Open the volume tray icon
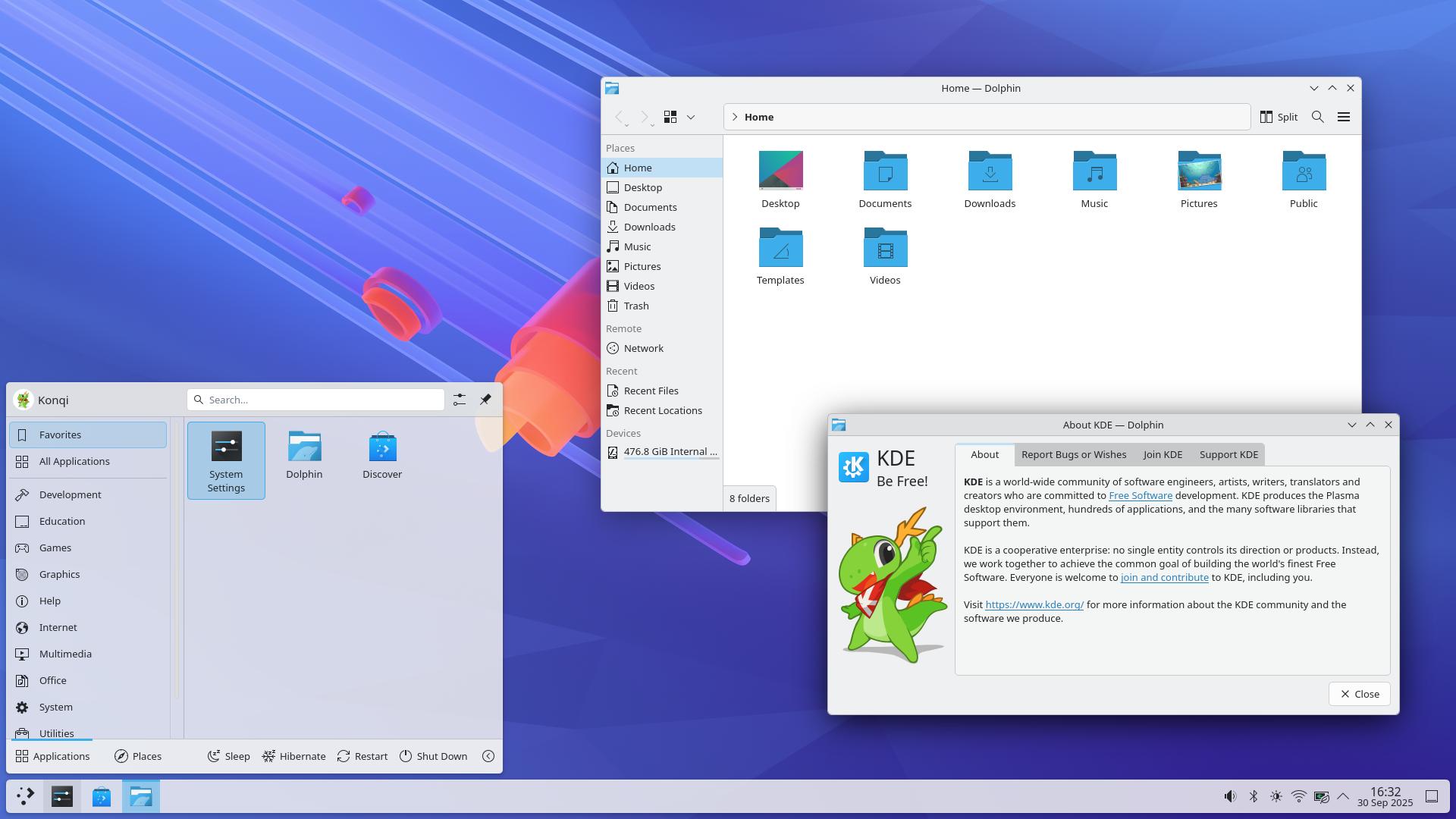1456x819 pixels. click(x=1230, y=796)
